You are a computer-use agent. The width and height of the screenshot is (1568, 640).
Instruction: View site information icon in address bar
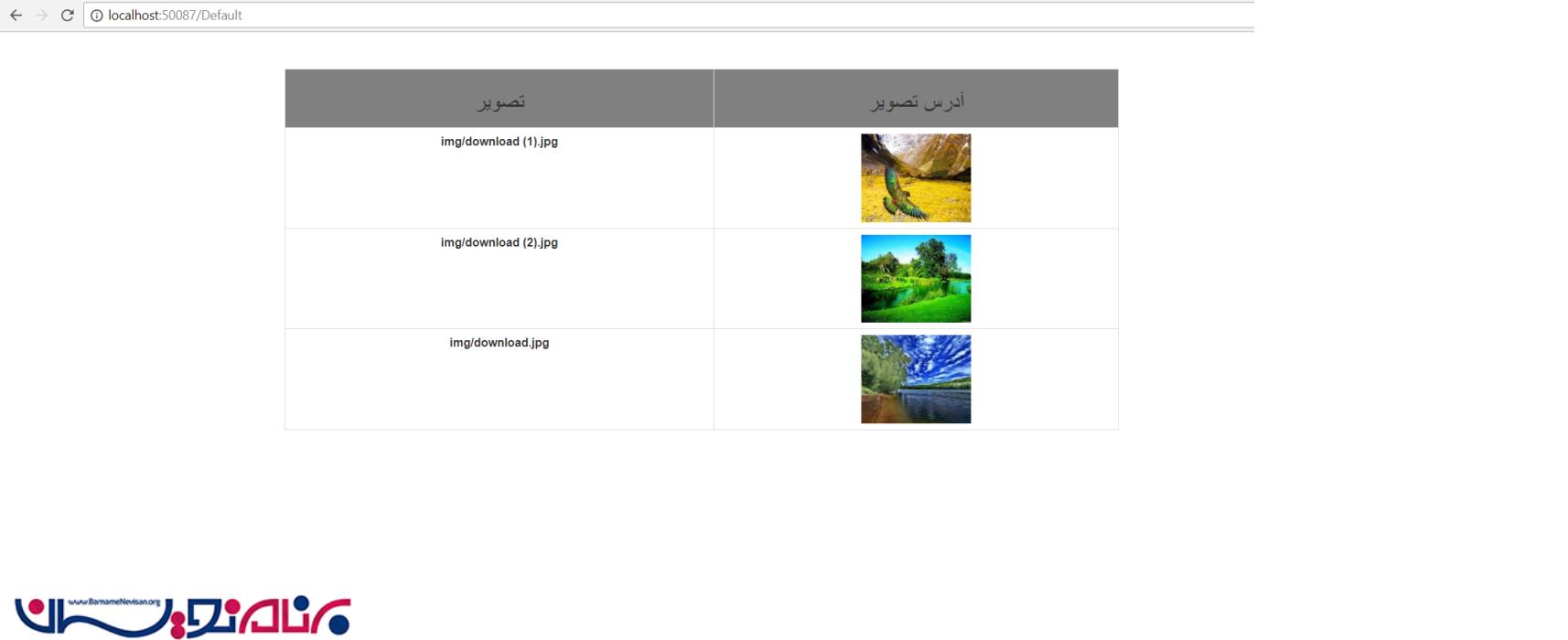tap(96, 16)
